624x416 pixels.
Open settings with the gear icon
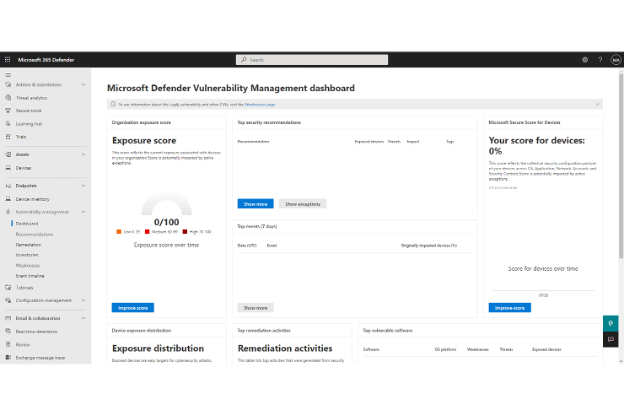[x=585, y=60]
